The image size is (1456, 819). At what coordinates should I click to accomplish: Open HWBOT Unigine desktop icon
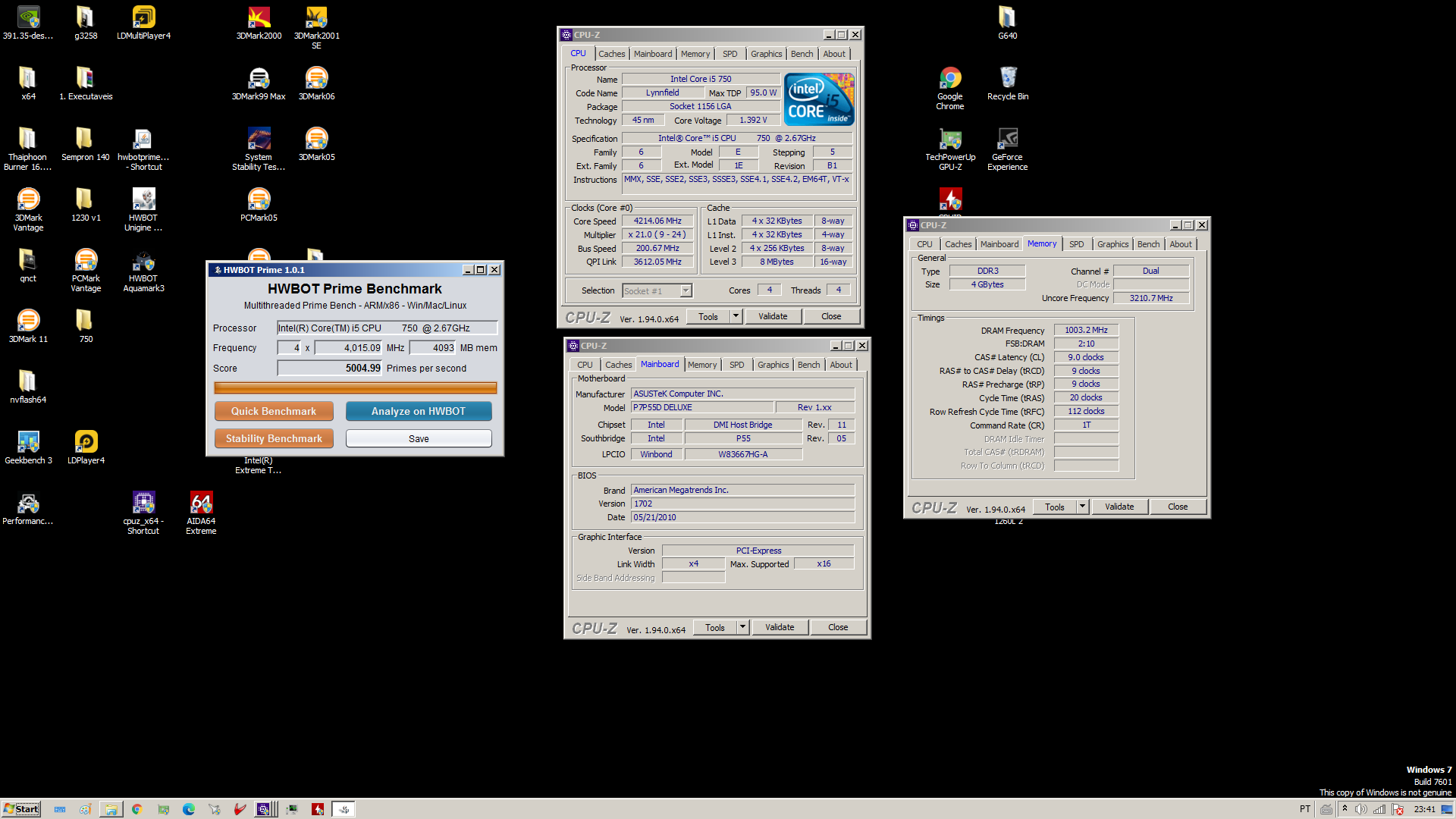pos(143,209)
